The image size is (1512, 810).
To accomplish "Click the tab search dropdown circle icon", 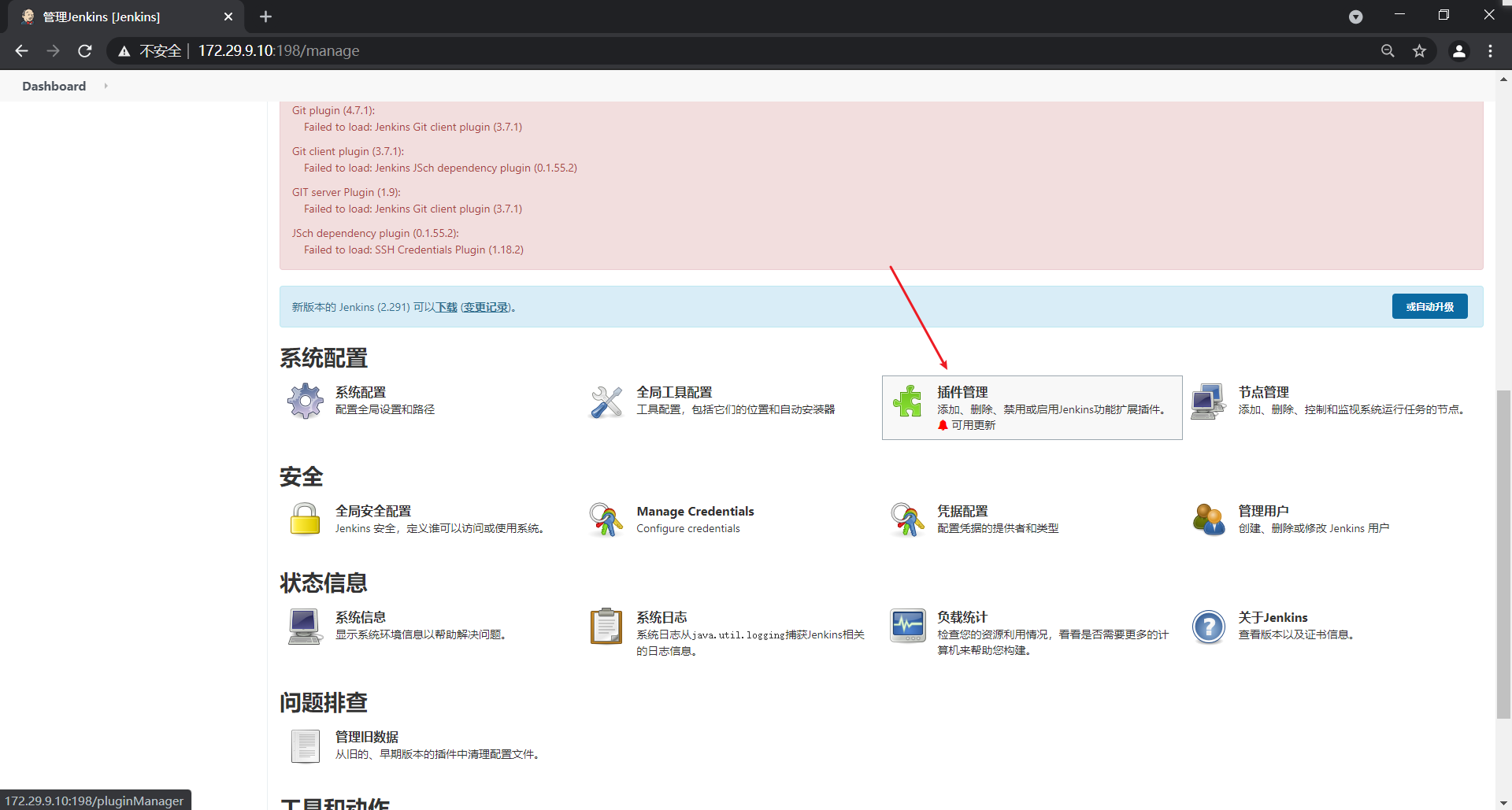I will pos(1355,17).
